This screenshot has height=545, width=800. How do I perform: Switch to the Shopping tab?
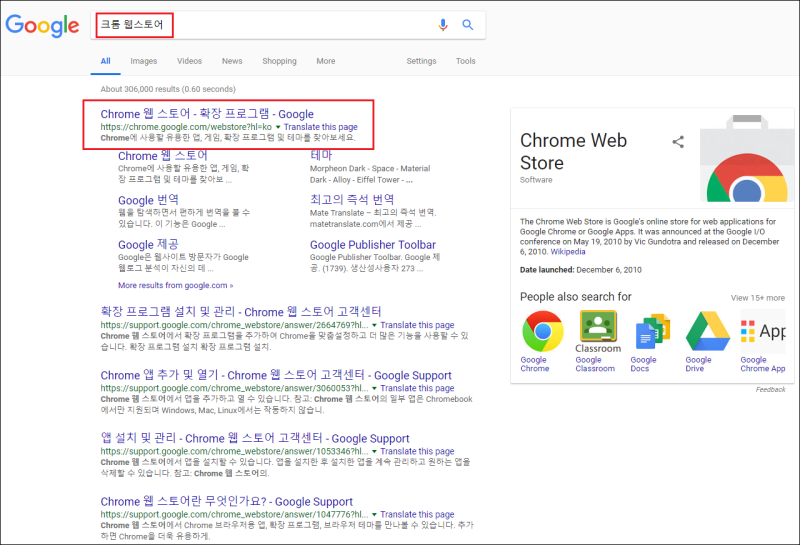click(x=279, y=61)
